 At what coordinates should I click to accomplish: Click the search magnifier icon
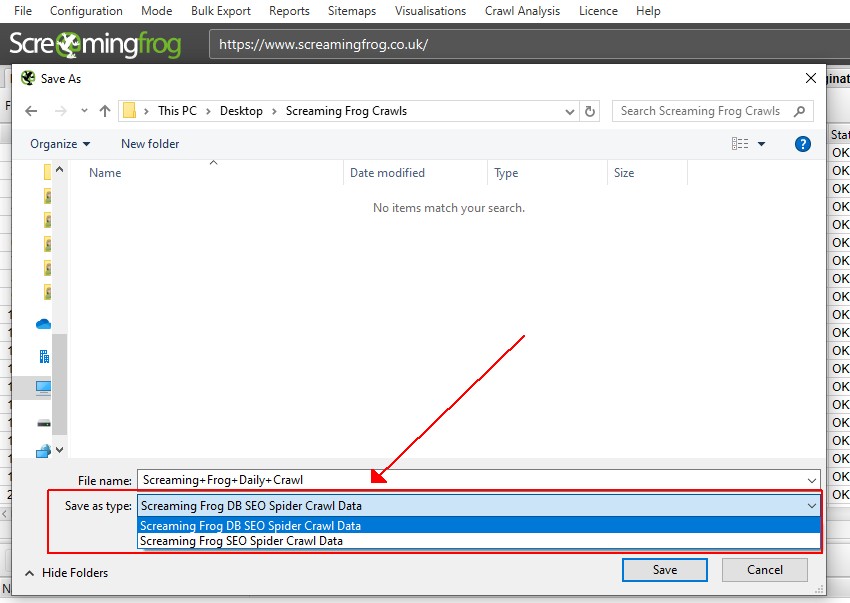(x=799, y=111)
